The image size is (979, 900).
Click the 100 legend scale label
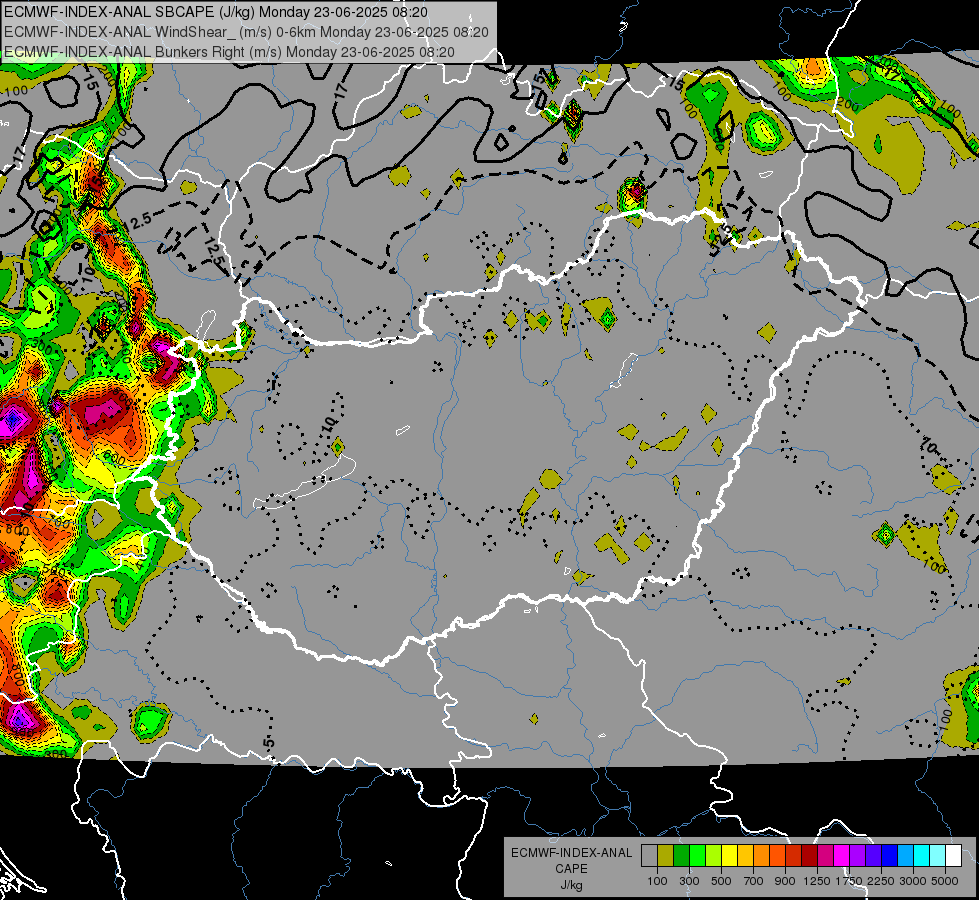[x=657, y=881]
